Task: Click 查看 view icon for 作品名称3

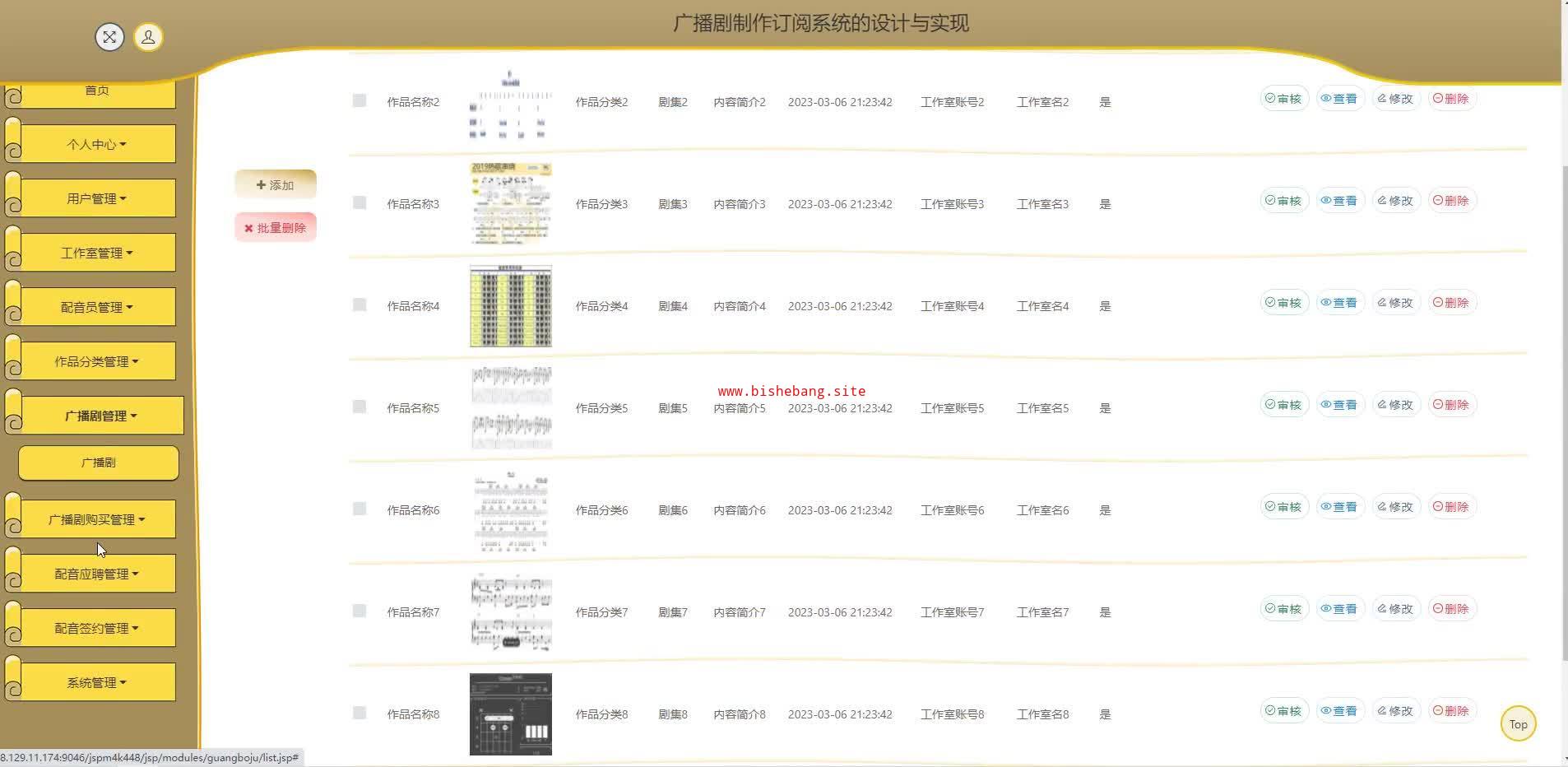Action: click(1339, 201)
